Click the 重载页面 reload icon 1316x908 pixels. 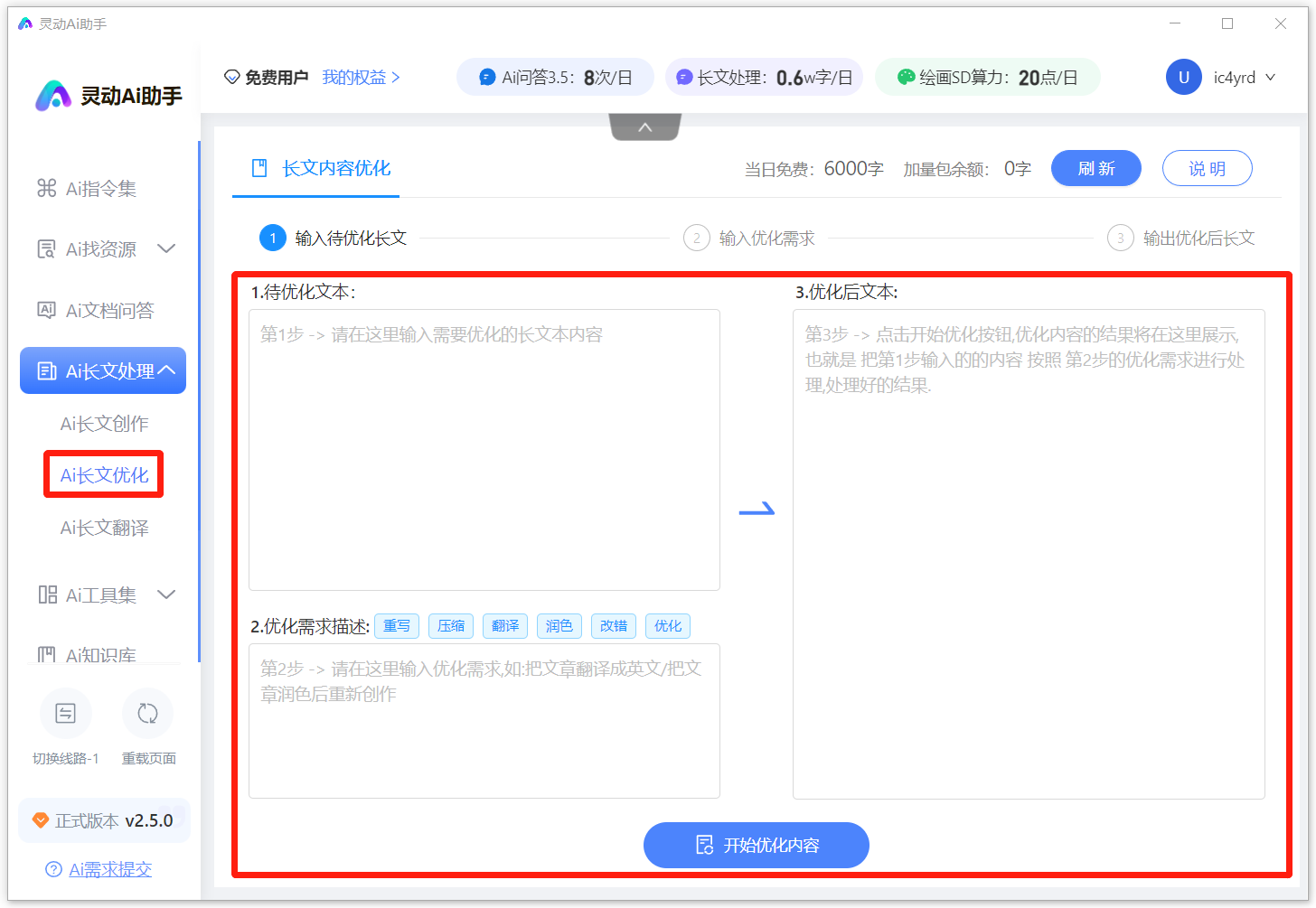(x=147, y=714)
